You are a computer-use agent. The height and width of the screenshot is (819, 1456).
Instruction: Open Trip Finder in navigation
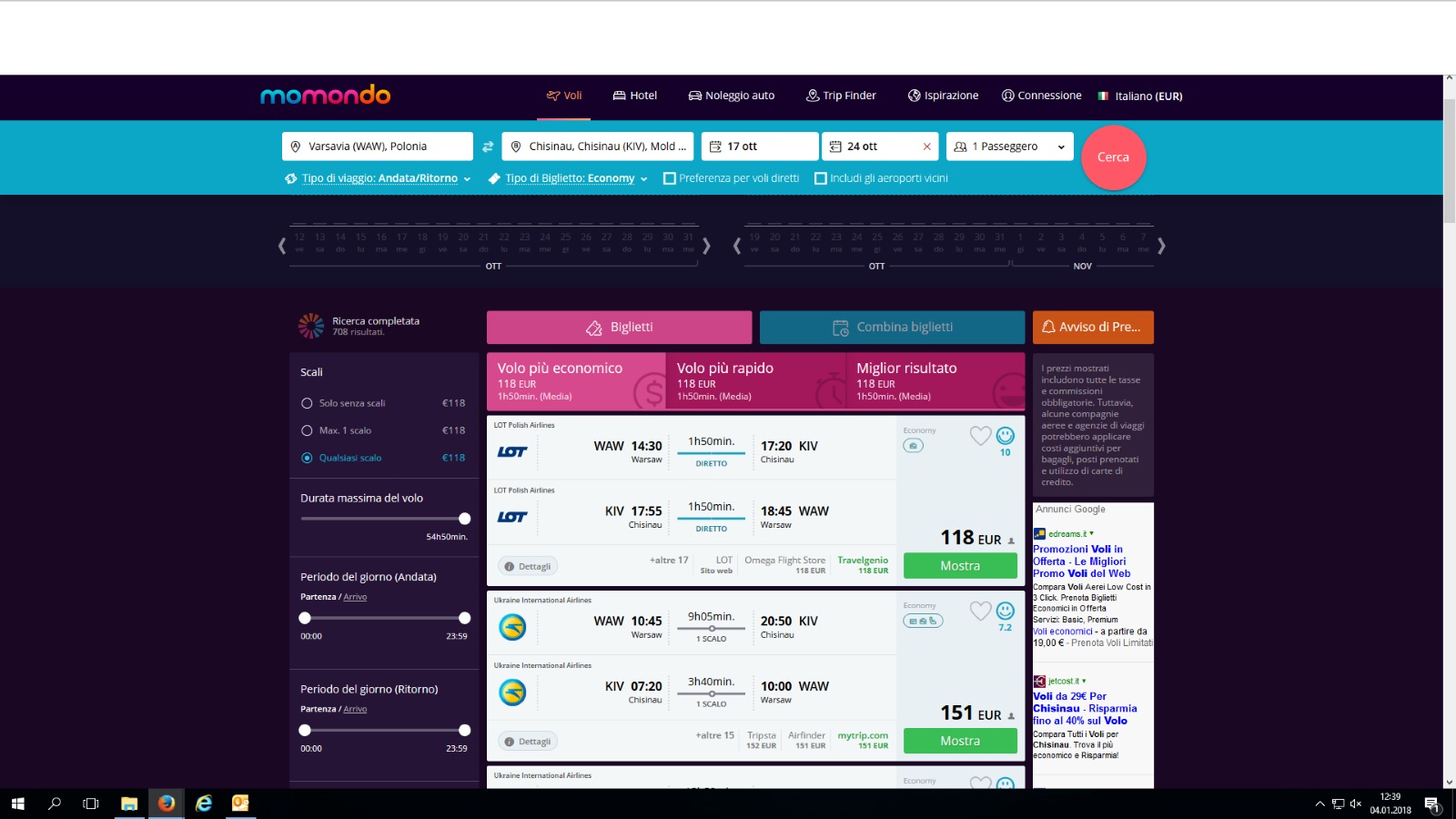[x=841, y=96]
